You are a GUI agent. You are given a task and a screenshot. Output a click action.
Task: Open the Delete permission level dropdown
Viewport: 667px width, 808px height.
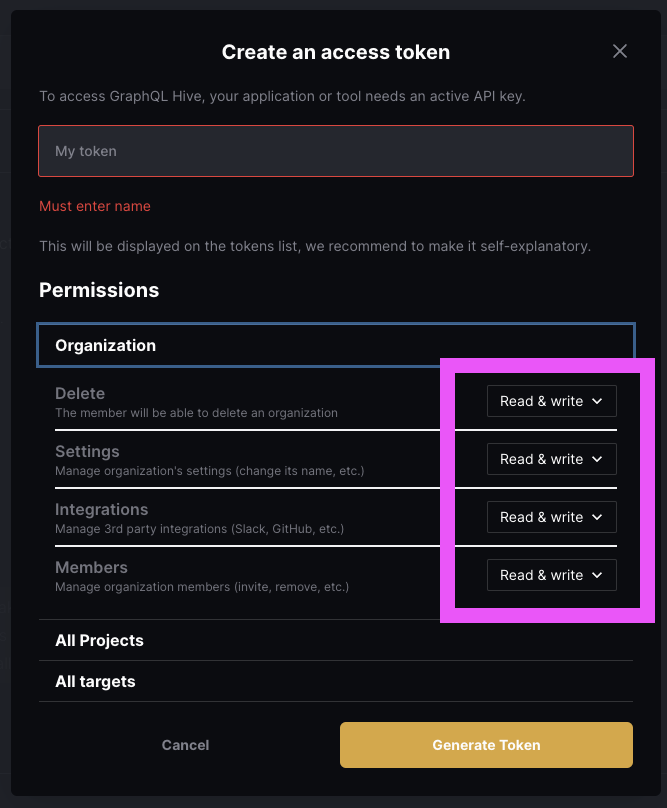tap(551, 400)
